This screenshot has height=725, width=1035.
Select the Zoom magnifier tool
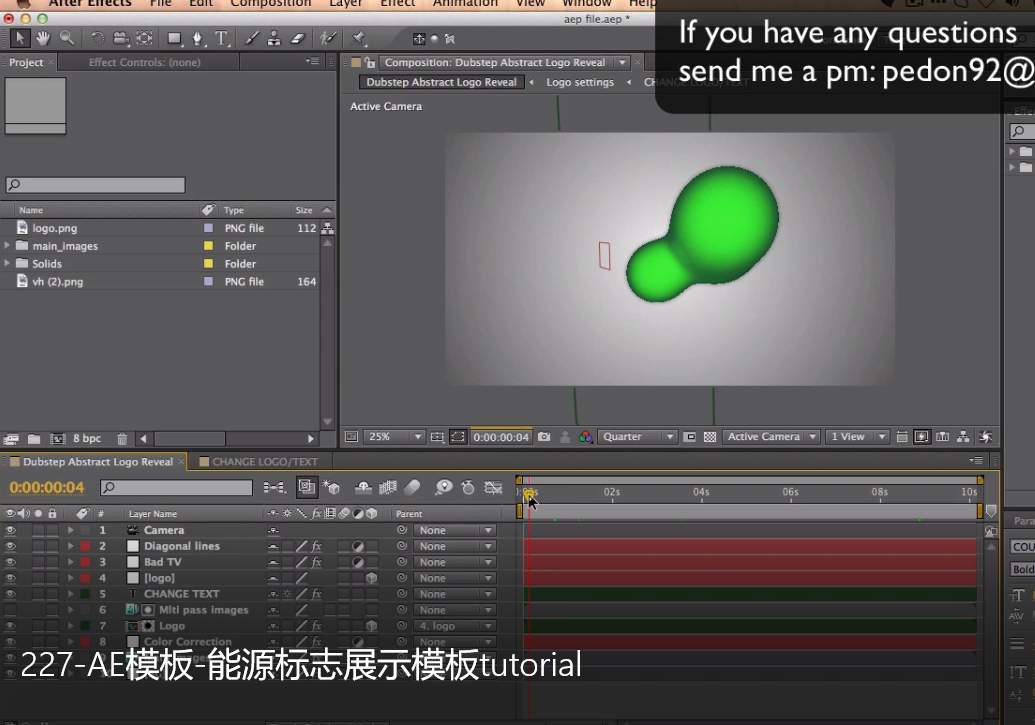67,38
